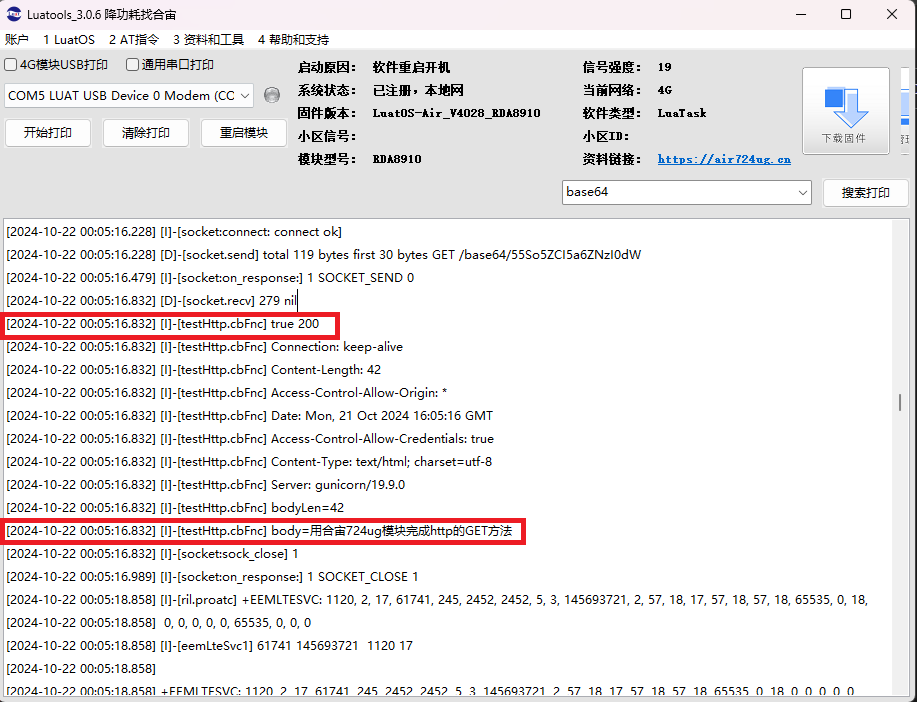Click the 下载固件 download firmware icon

tap(845, 110)
